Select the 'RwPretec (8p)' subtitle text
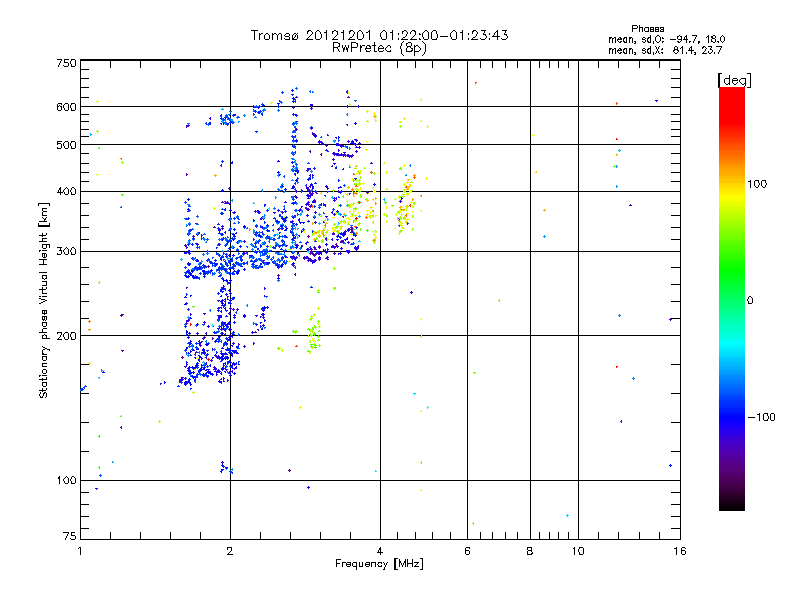The image size is (800, 600). 379,48
